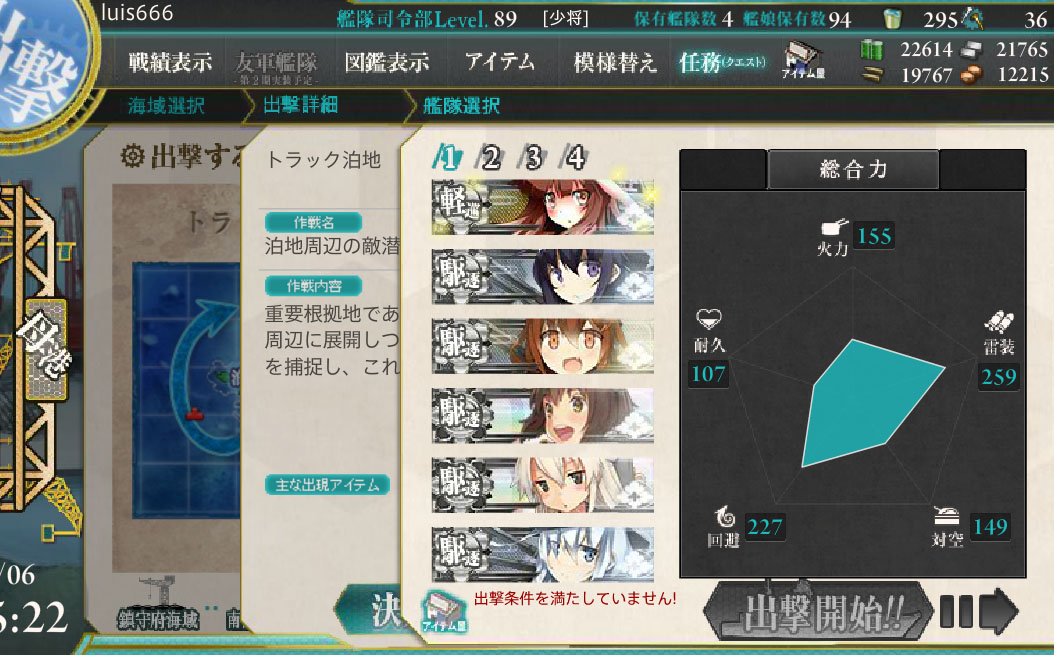Screen dimensions: 1054x655
Task: Select fleet number 2 tab
Action: point(491,159)
